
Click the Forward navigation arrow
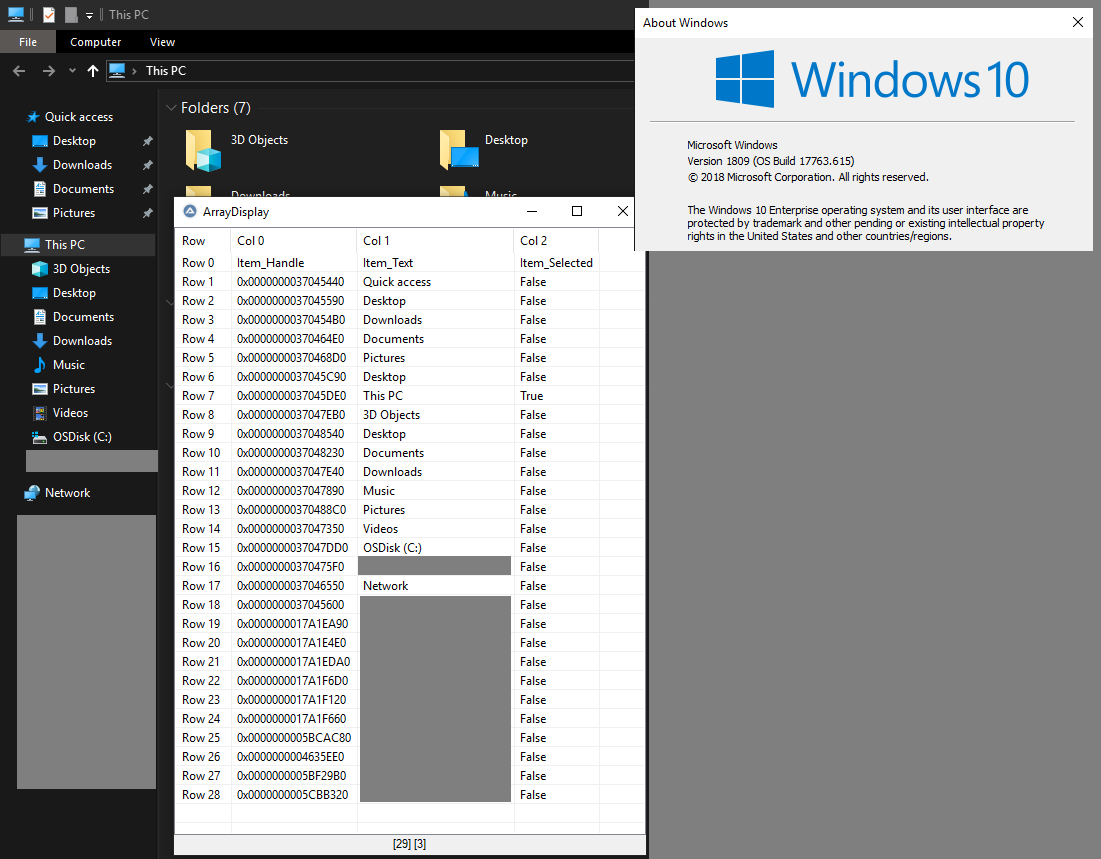pyautogui.click(x=48, y=71)
